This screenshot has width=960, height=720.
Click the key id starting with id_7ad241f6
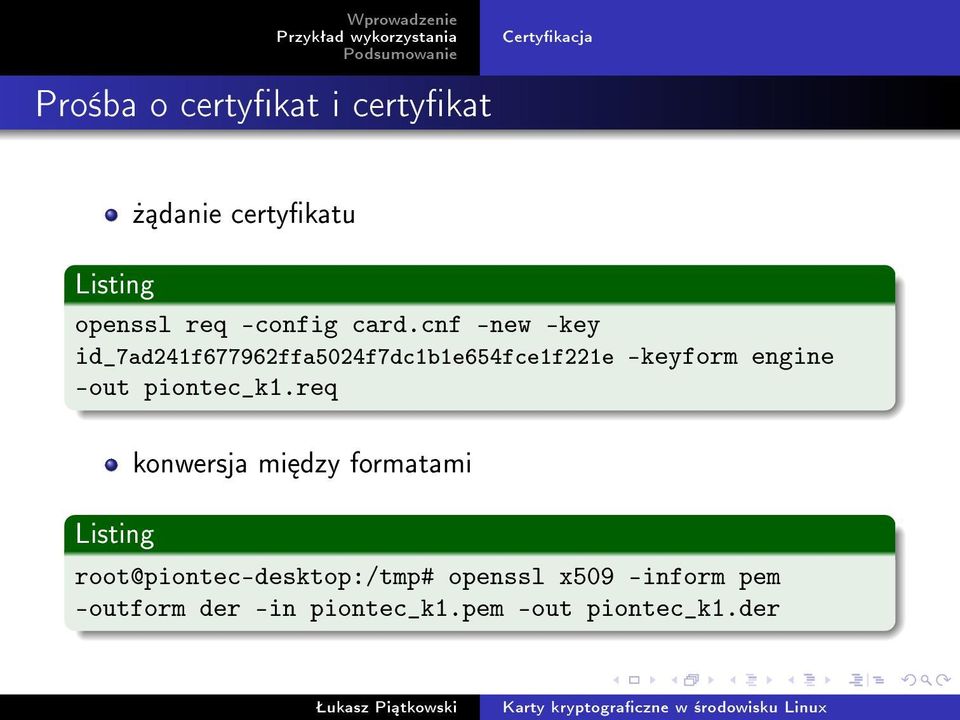[x=344, y=357]
